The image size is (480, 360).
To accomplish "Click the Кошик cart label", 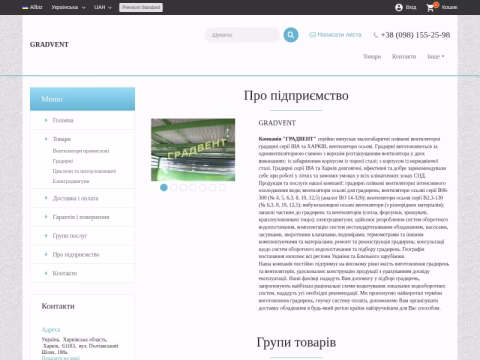I will click(450, 7).
